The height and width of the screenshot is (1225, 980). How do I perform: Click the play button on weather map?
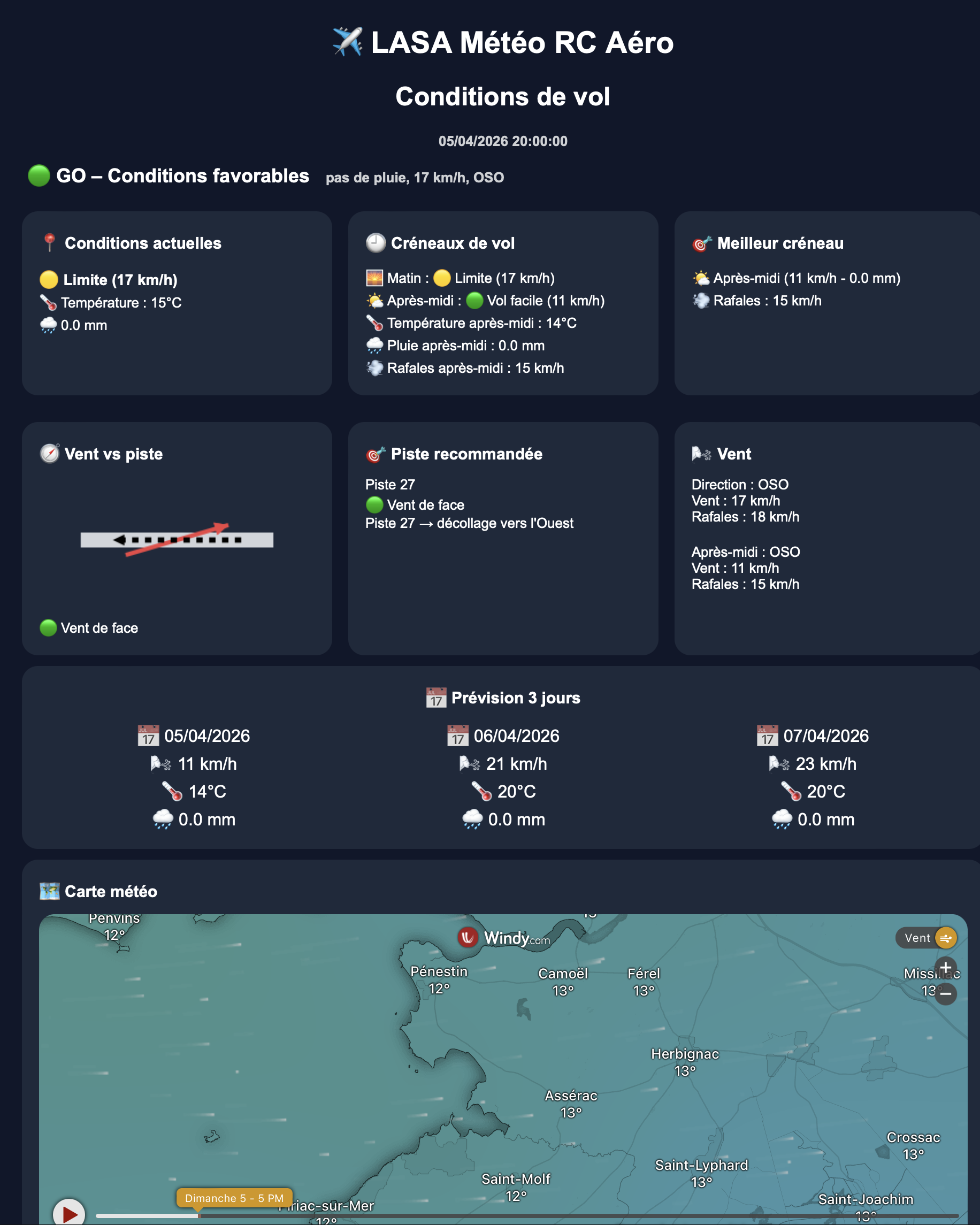click(x=69, y=1213)
